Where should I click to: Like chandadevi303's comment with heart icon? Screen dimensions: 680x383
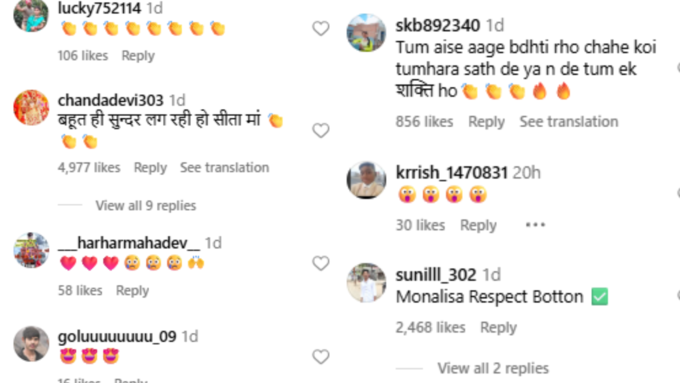pyautogui.click(x=320, y=130)
